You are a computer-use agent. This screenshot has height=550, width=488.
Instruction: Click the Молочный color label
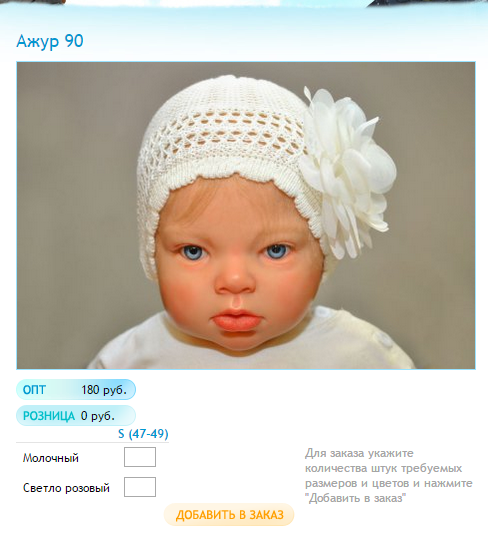click(51, 458)
